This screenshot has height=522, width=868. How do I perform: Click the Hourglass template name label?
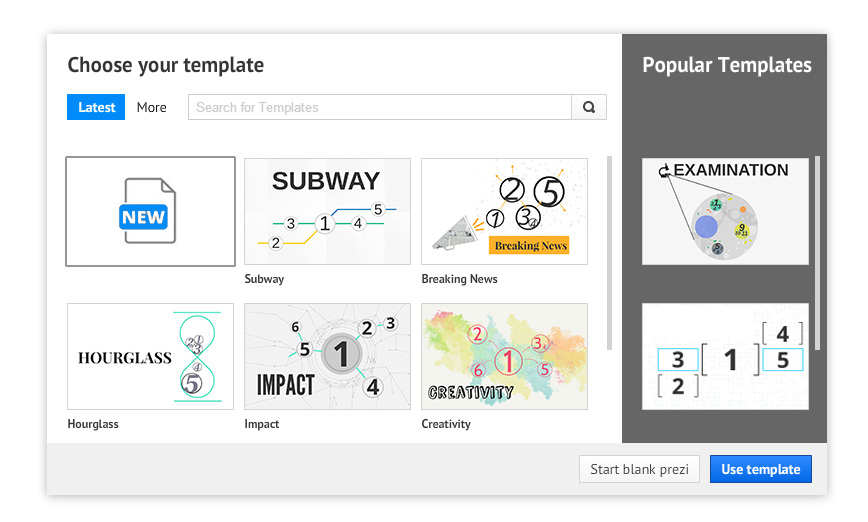point(93,424)
